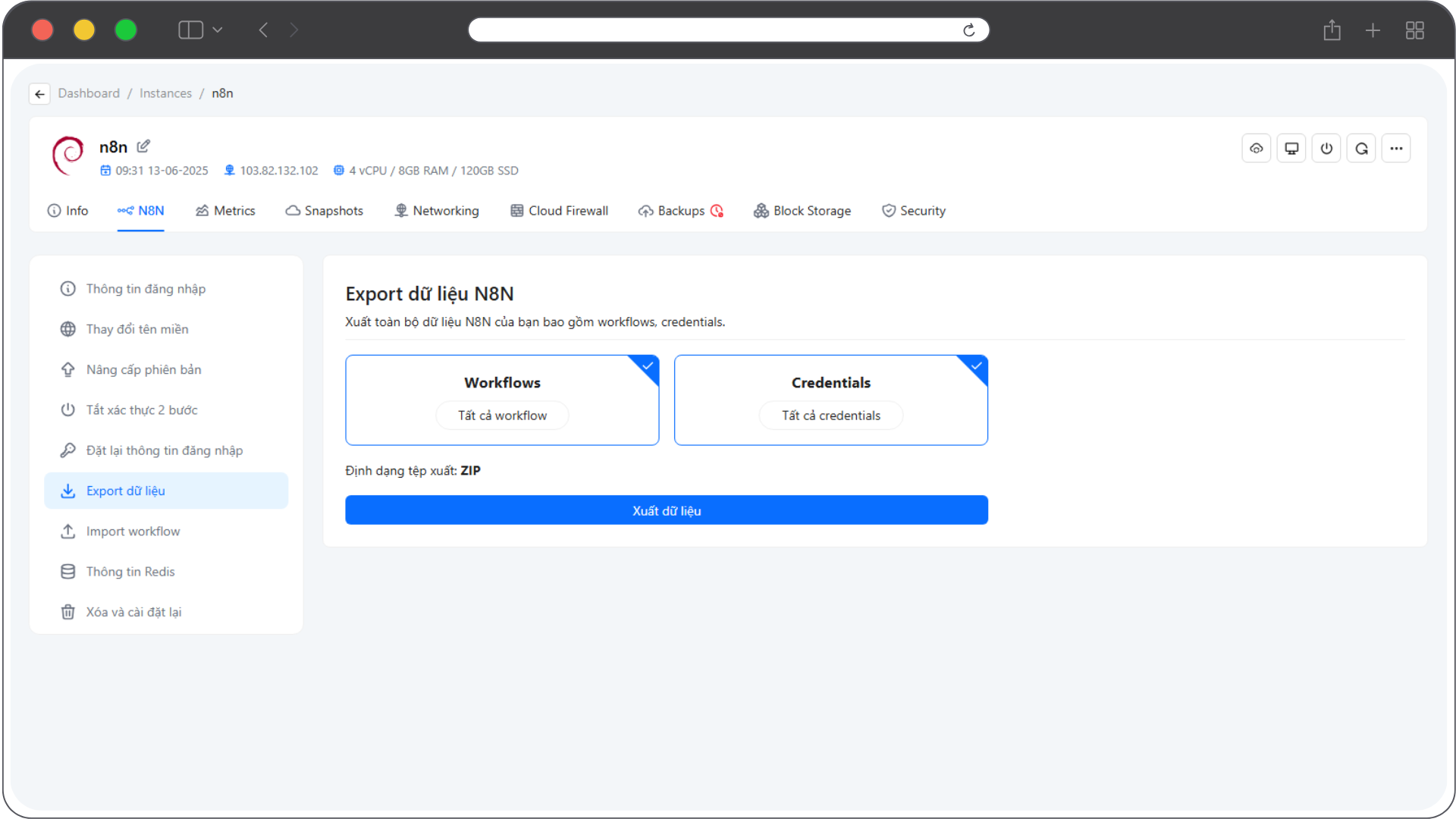
Task: Switch to Block Storage tab
Action: [802, 211]
